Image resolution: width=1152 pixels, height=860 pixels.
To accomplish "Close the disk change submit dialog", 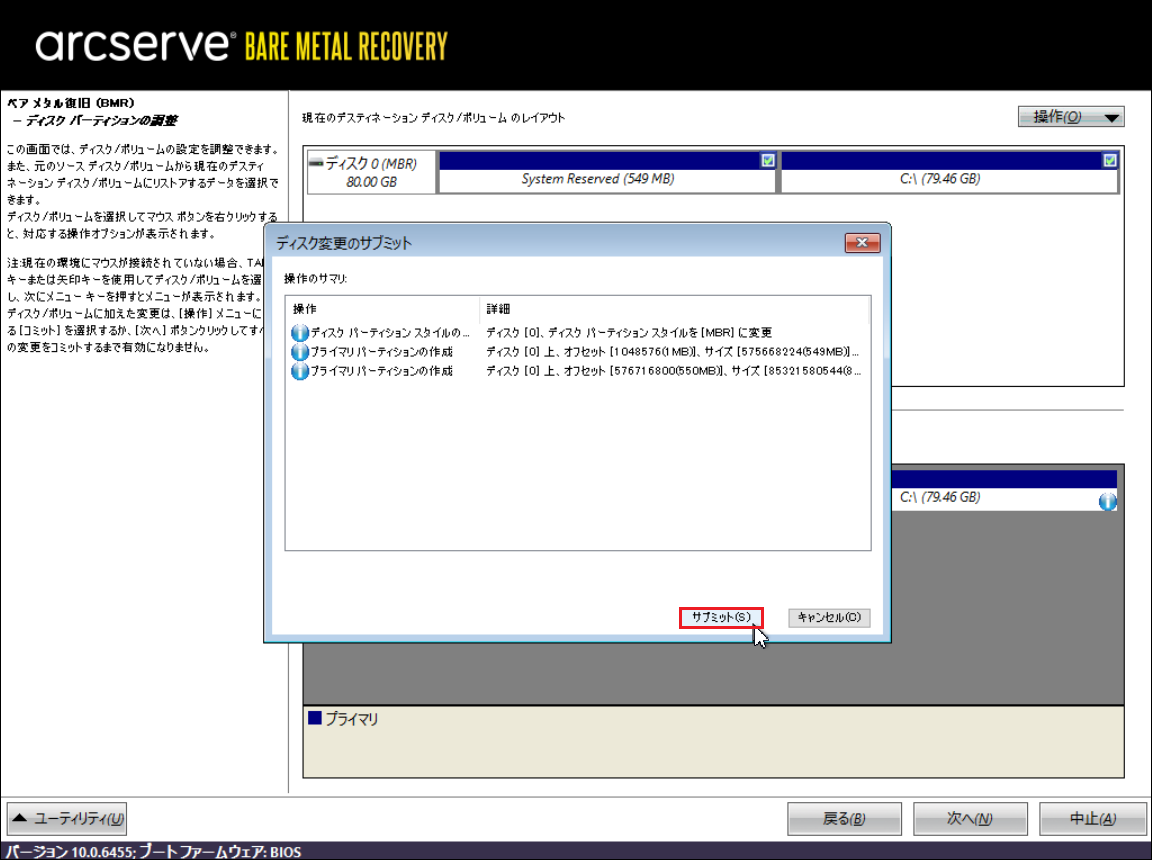I will (x=863, y=242).
